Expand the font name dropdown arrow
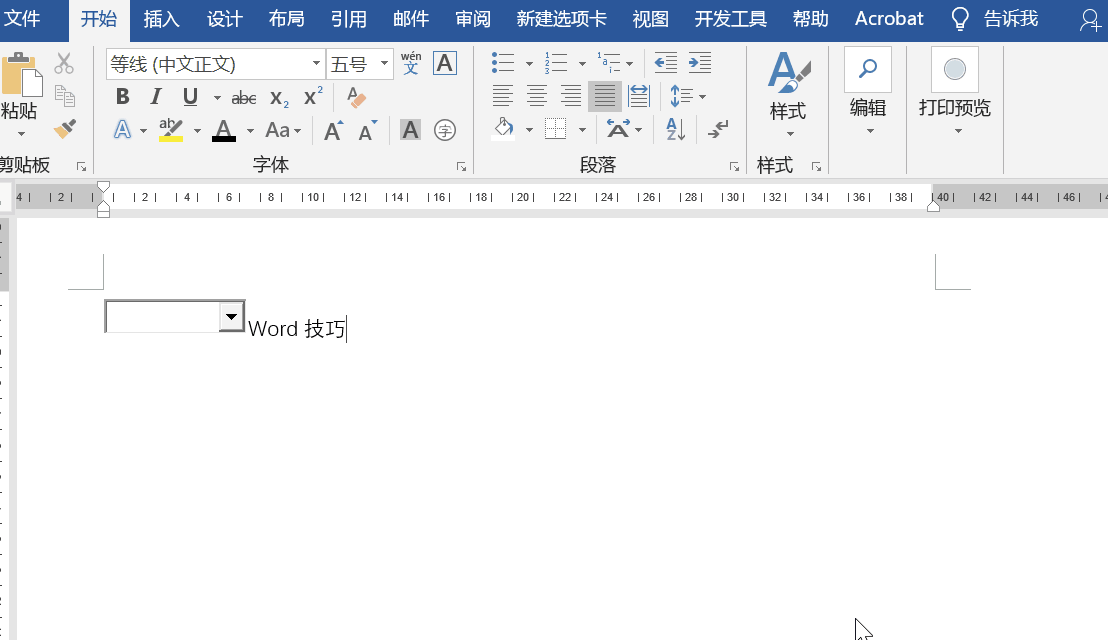 pos(317,64)
